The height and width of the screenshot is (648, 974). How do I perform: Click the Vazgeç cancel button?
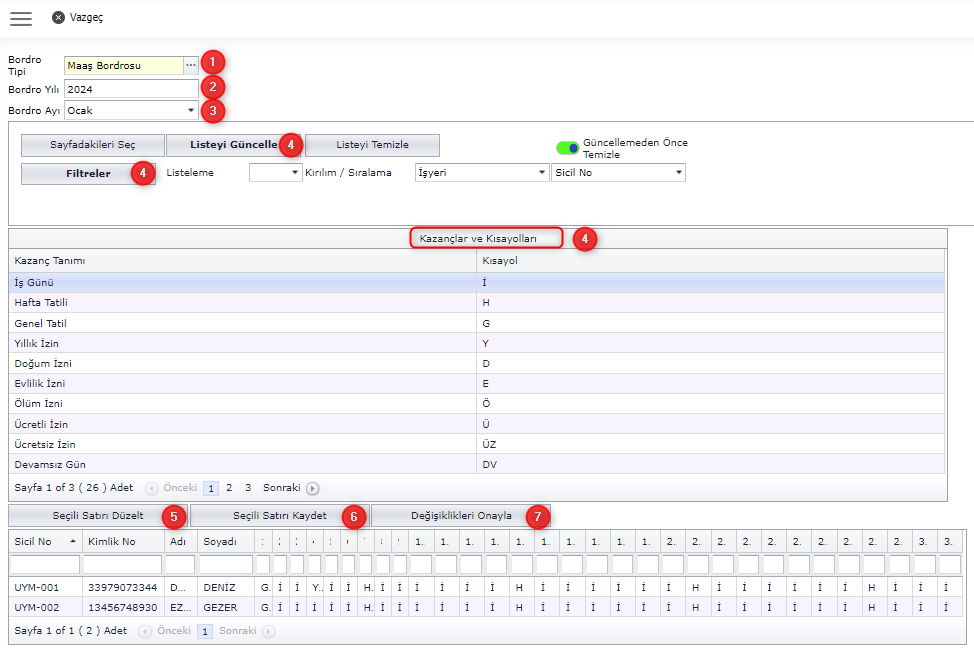tap(78, 17)
